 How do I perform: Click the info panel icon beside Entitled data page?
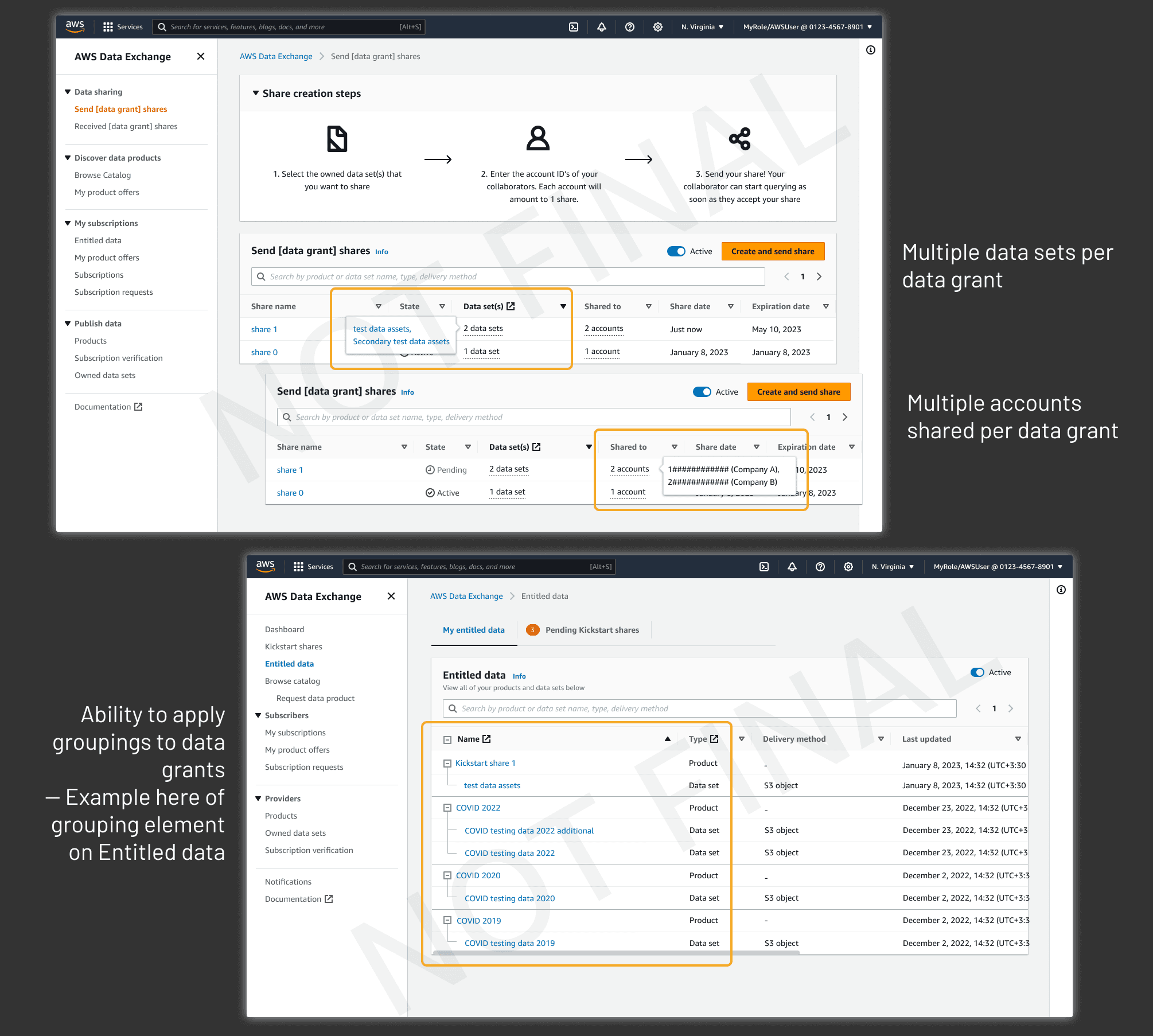tap(1061, 590)
